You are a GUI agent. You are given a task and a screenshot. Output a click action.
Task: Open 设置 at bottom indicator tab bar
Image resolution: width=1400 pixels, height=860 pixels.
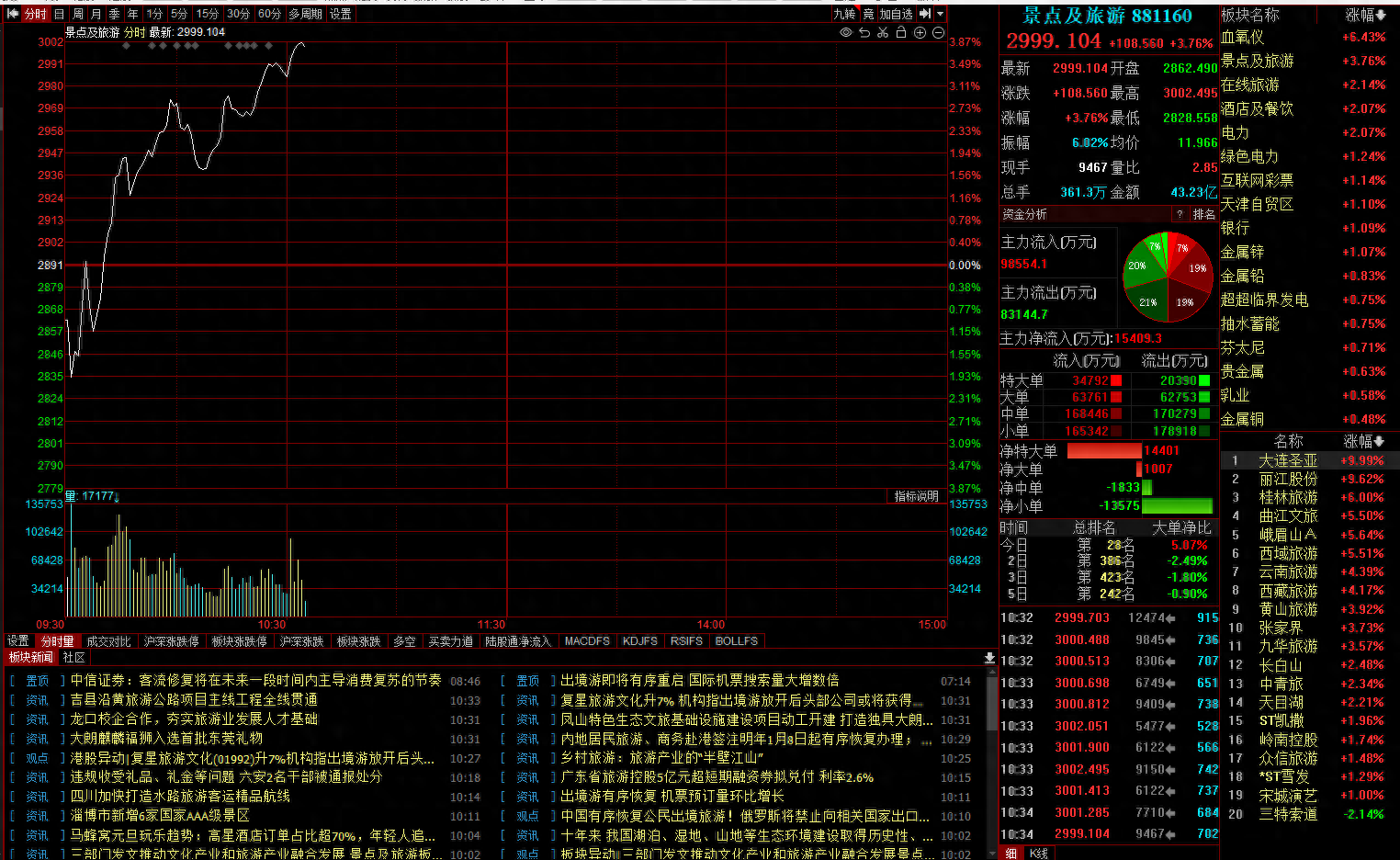[x=18, y=641]
